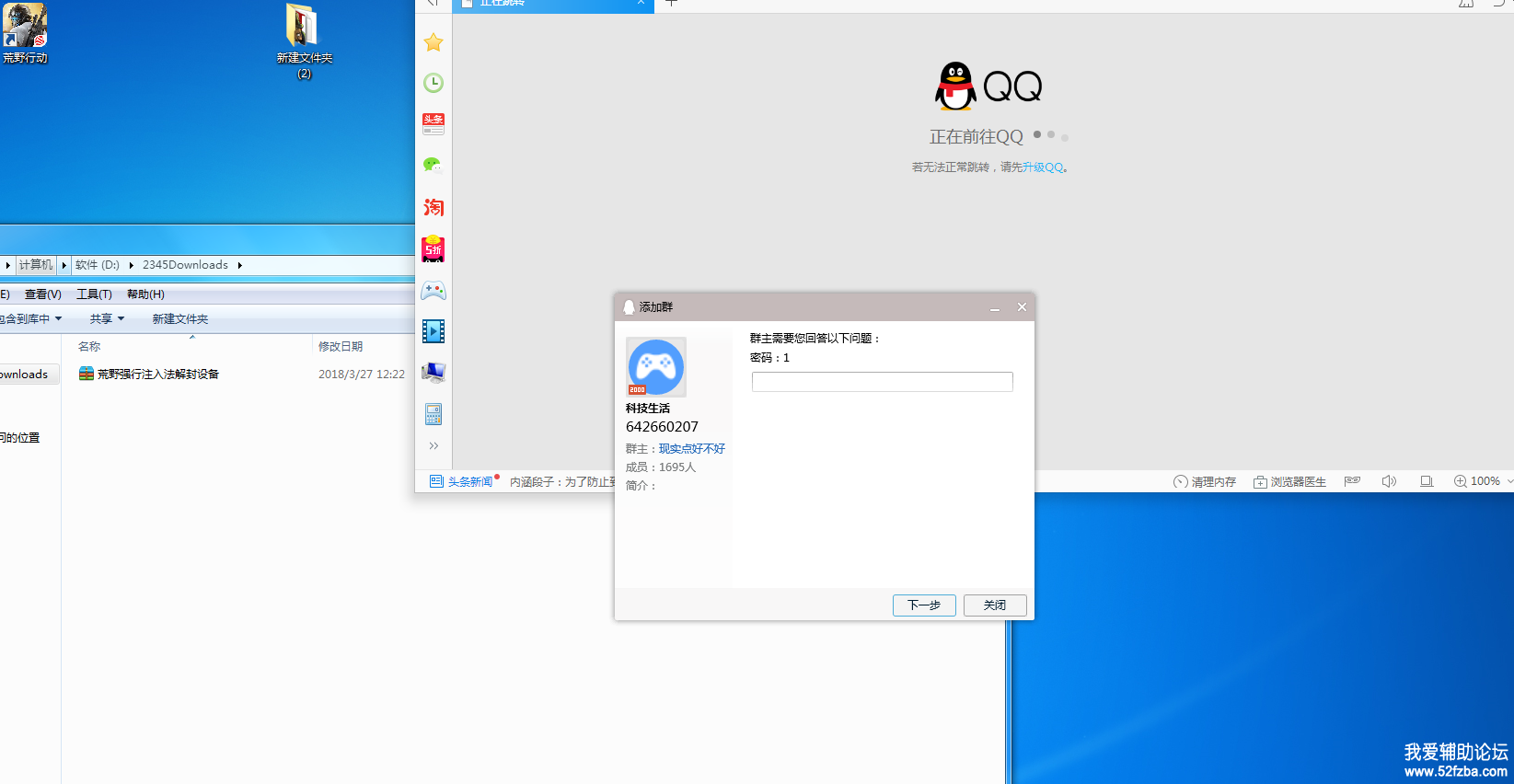This screenshot has height=784, width=1514.
Task: Open the 共享 dropdown in Explorer toolbar
Action: coord(107,319)
